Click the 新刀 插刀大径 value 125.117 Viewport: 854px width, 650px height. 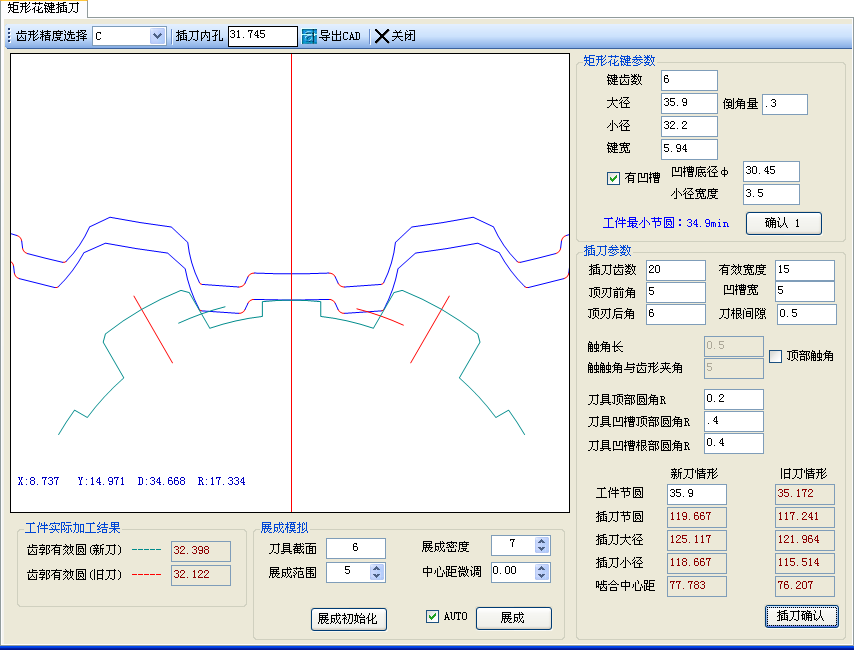click(697, 540)
